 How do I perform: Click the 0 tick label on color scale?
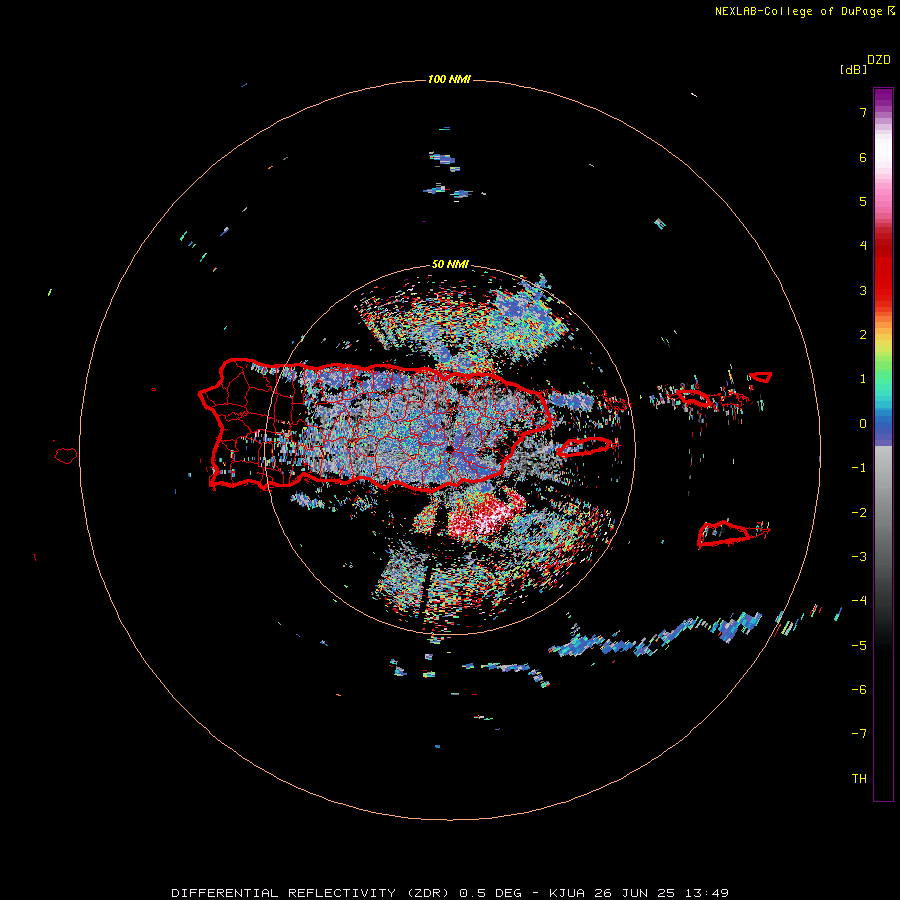pyautogui.click(x=863, y=424)
